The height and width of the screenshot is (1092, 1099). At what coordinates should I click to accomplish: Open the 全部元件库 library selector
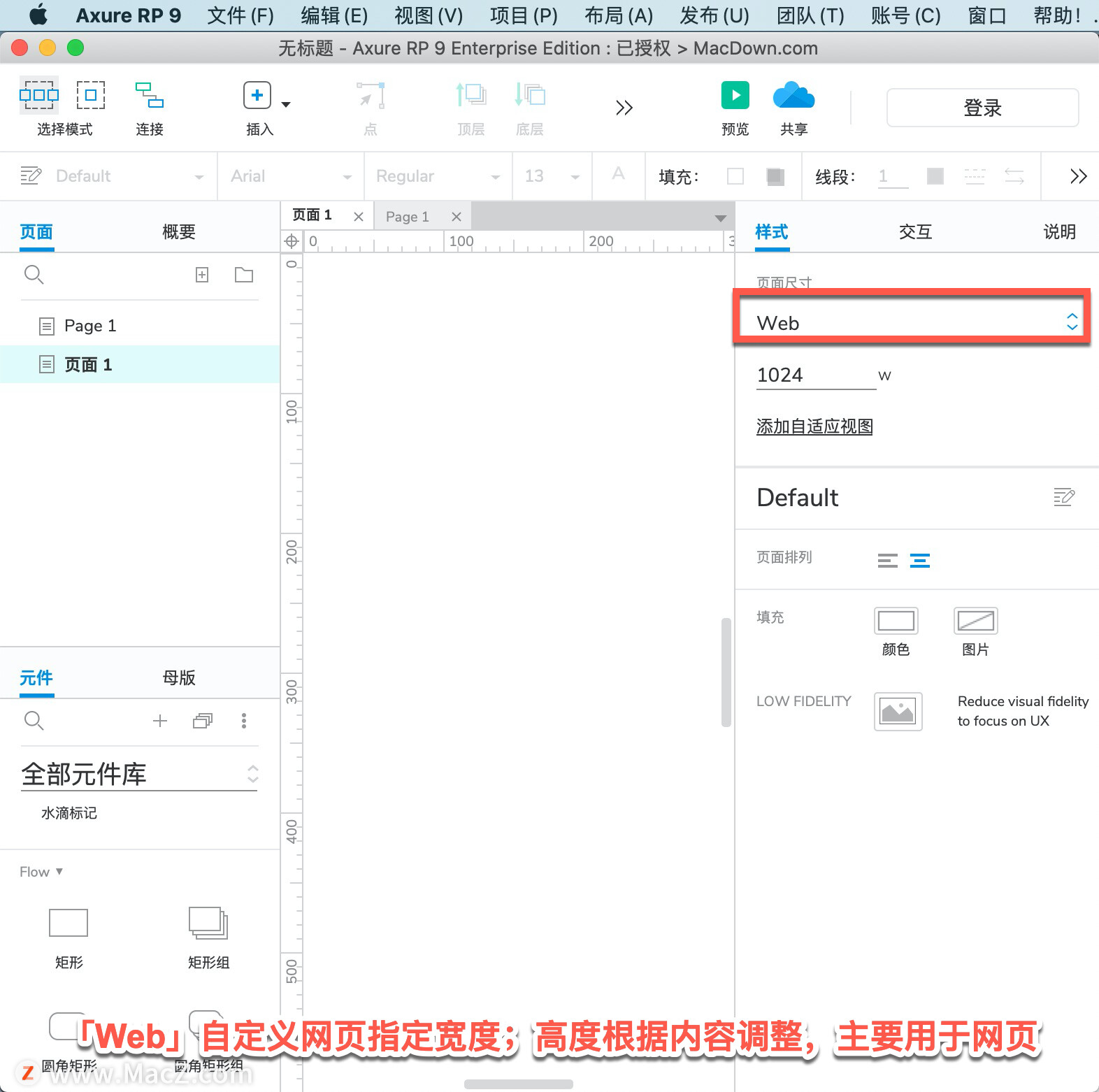pos(140,775)
